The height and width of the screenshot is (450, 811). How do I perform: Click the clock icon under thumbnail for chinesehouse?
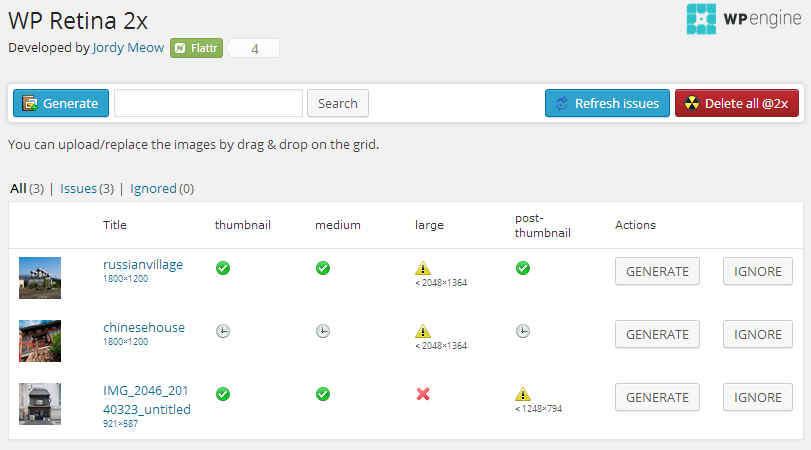223,331
